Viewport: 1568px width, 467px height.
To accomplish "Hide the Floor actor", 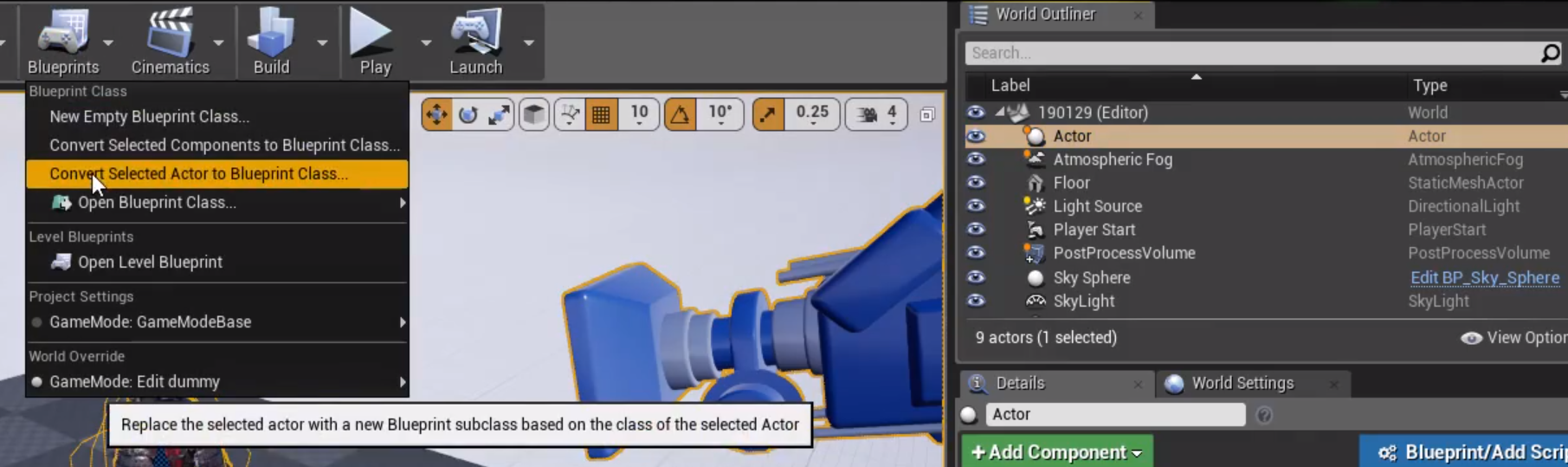I will 976,183.
